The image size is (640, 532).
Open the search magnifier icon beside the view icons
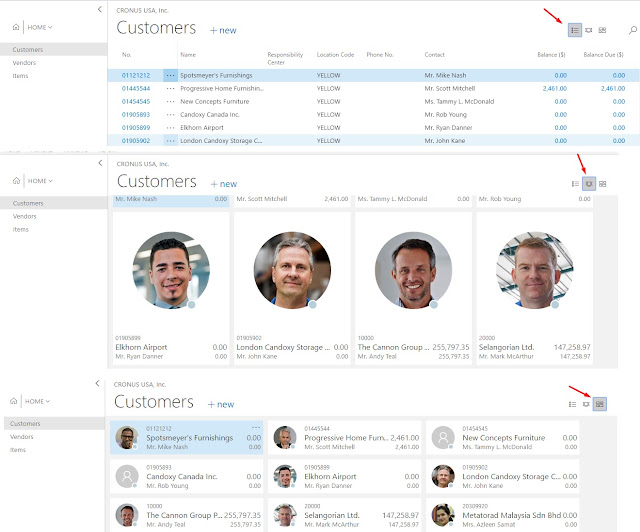coord(633,30)
